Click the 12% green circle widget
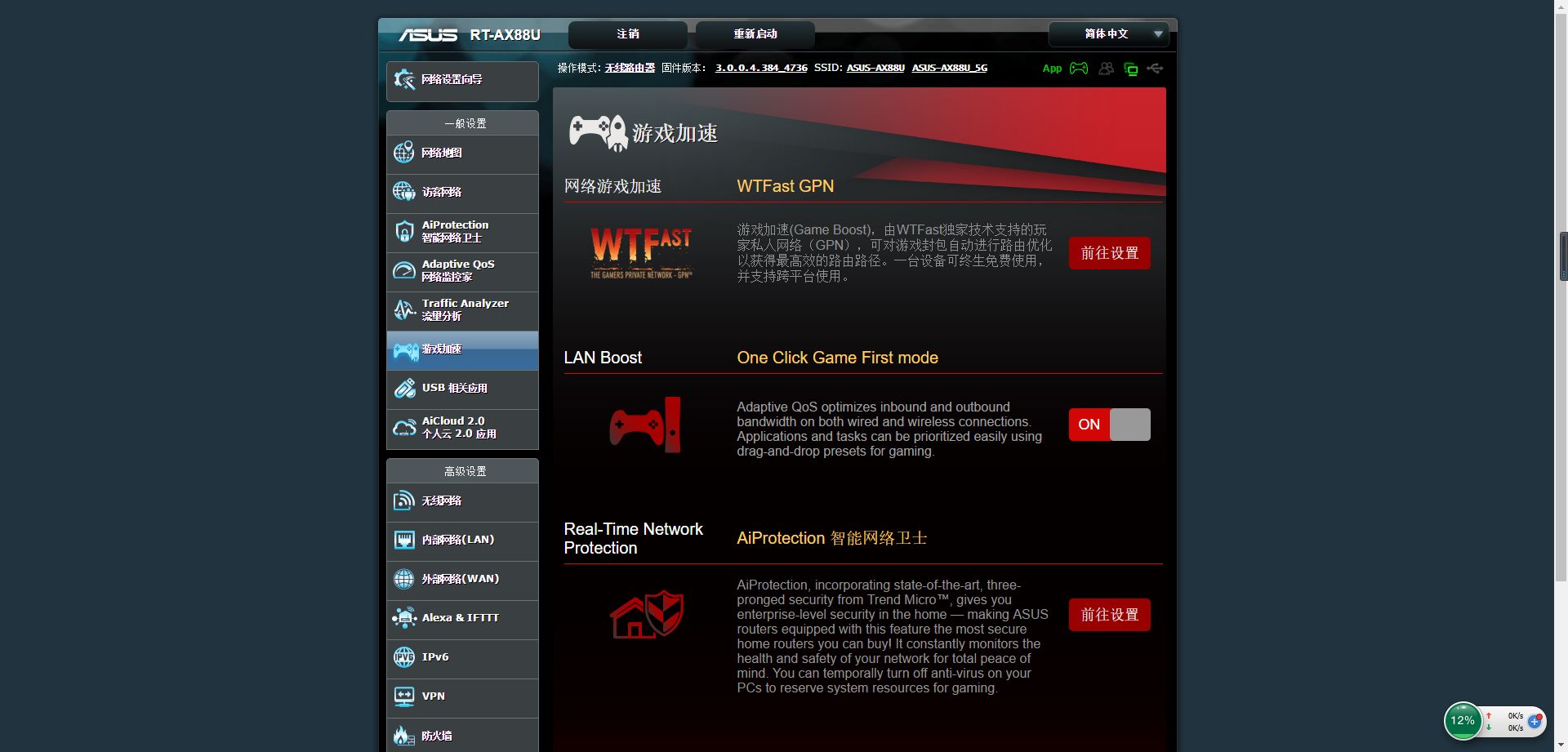Screen dimensions: 1568x752 point(1463,721)
